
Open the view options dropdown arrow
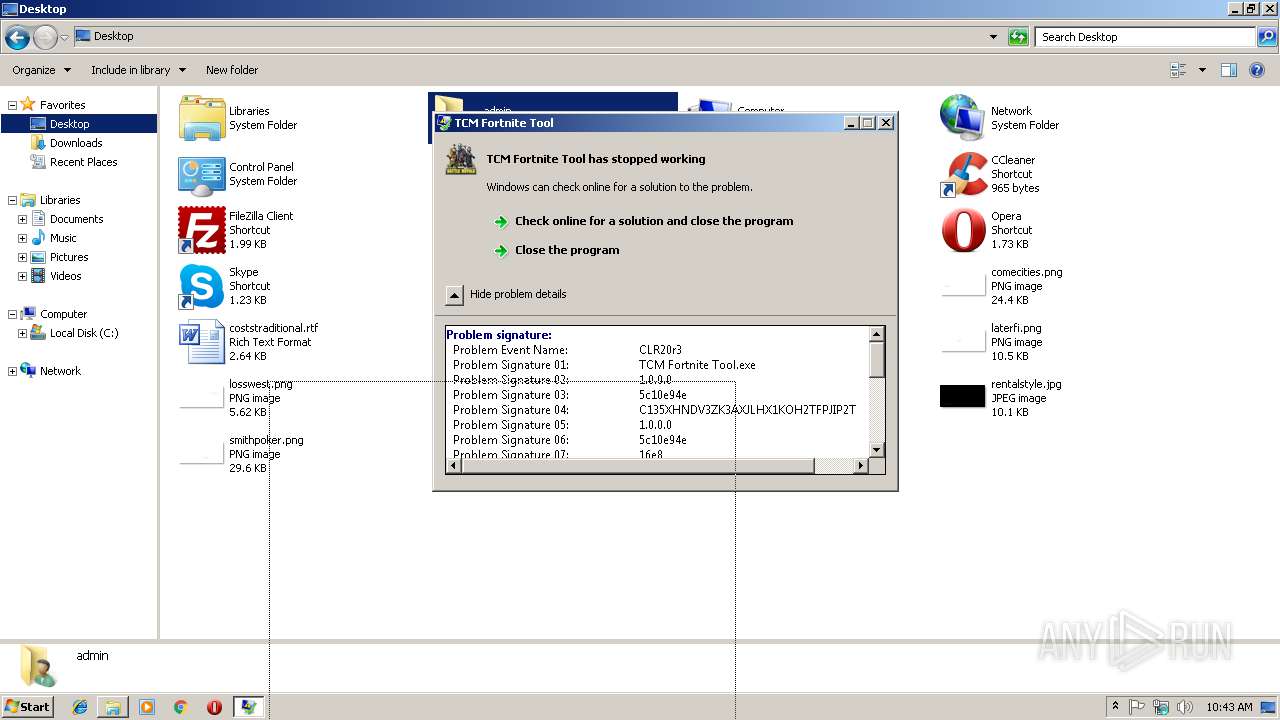coord(1202,70)
